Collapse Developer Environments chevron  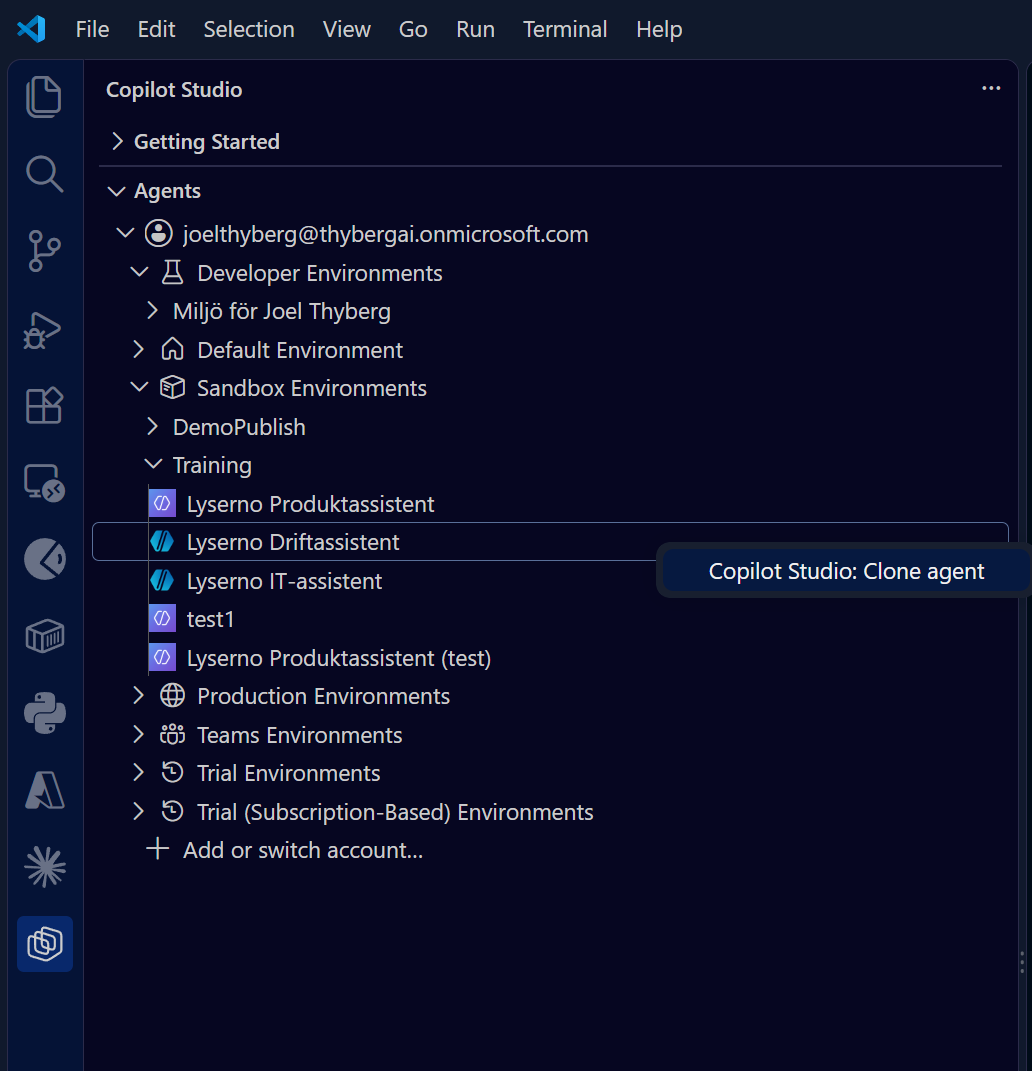click(x=139, y=272)
